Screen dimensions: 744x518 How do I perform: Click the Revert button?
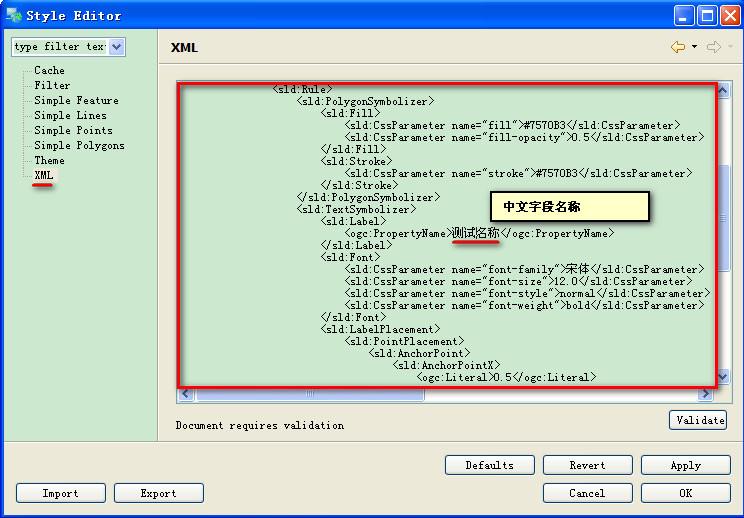587,465
